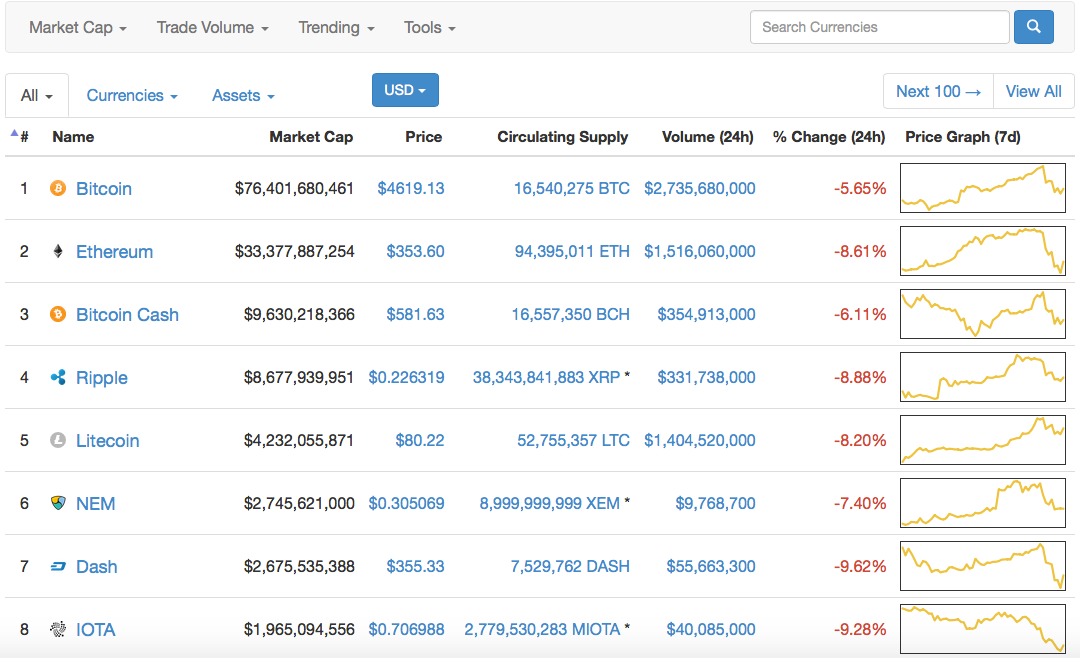Open the Trade Volume dropdown menu

point(212,28)
